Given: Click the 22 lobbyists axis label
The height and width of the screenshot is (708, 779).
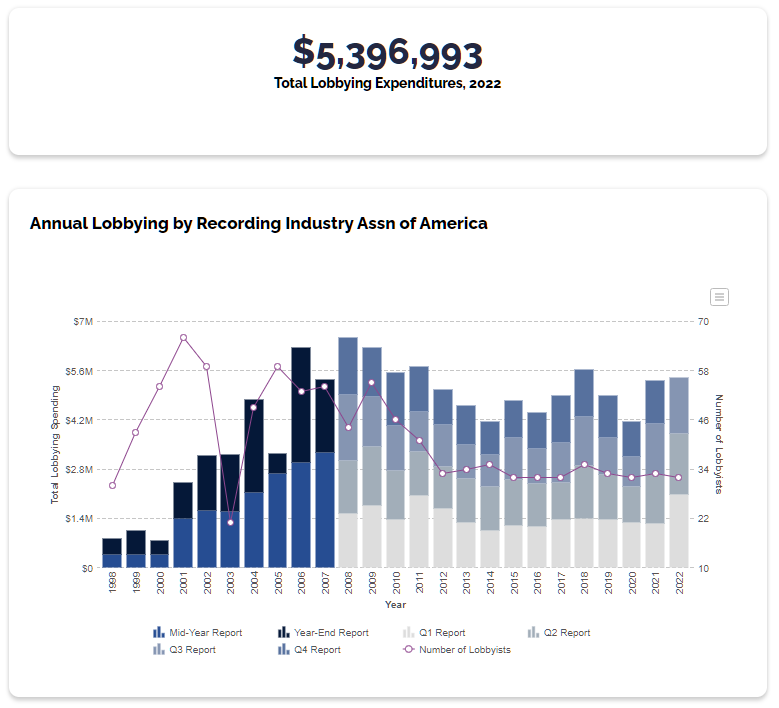Looking at the screenshot, I should [703, 518].
